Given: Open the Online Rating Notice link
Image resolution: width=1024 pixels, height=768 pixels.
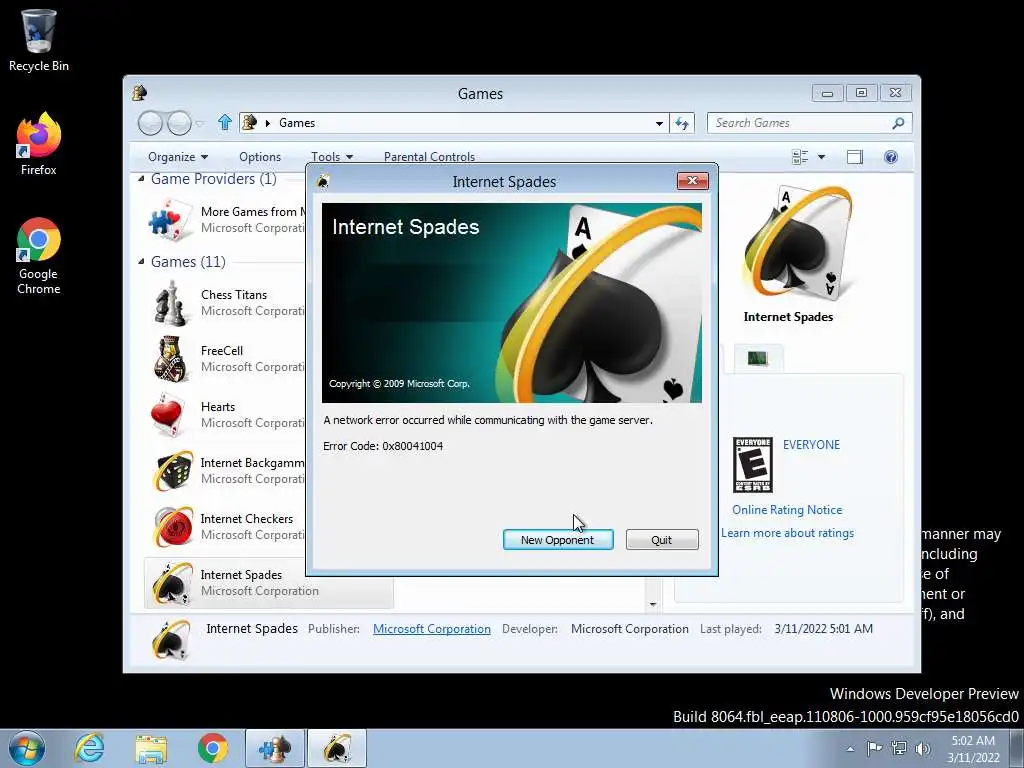Looking at the screenshot, I should pyautogui.click(x=787, y=509).
